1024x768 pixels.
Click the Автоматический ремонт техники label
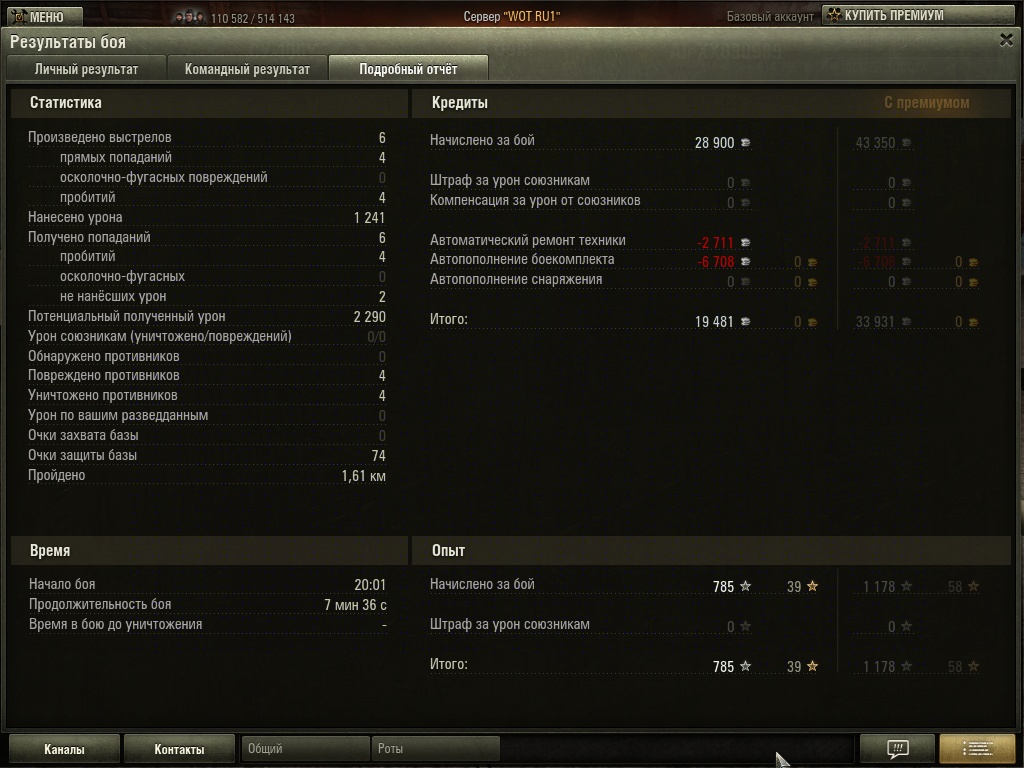528,240
